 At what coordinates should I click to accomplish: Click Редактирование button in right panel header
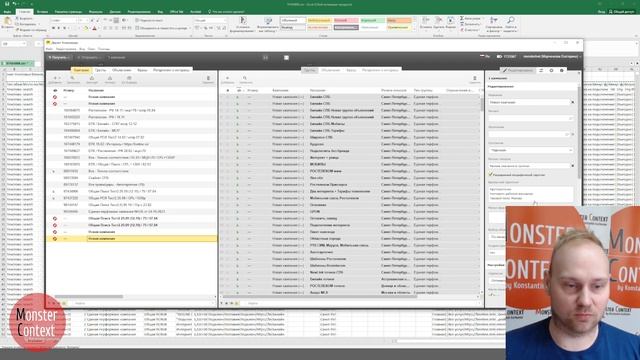coord(518,70)
